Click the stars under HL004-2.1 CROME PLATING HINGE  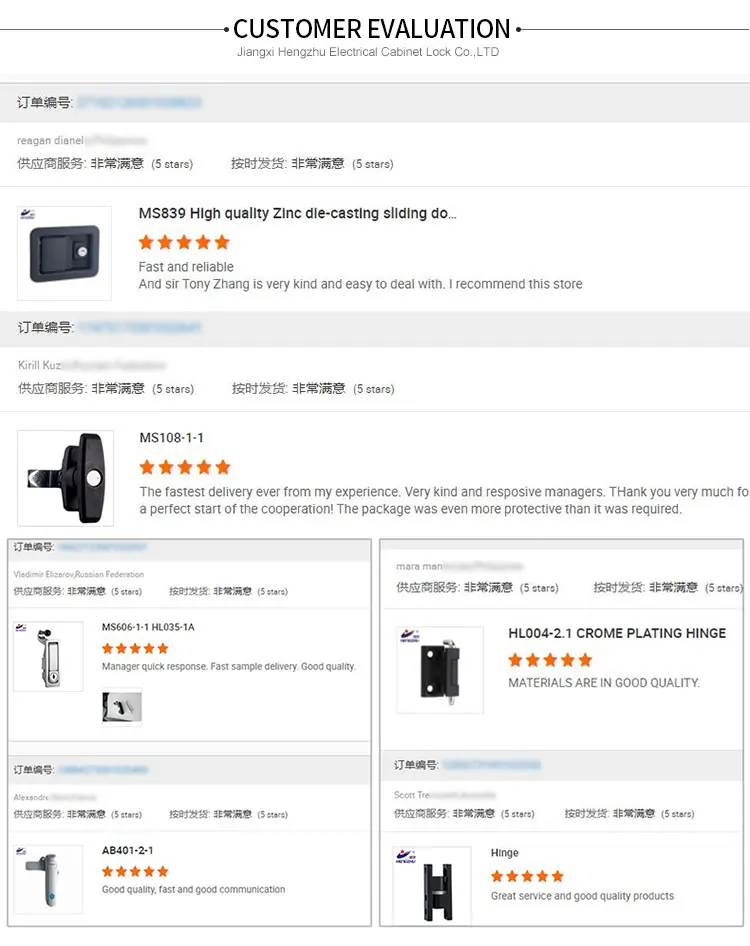(550, 660)
